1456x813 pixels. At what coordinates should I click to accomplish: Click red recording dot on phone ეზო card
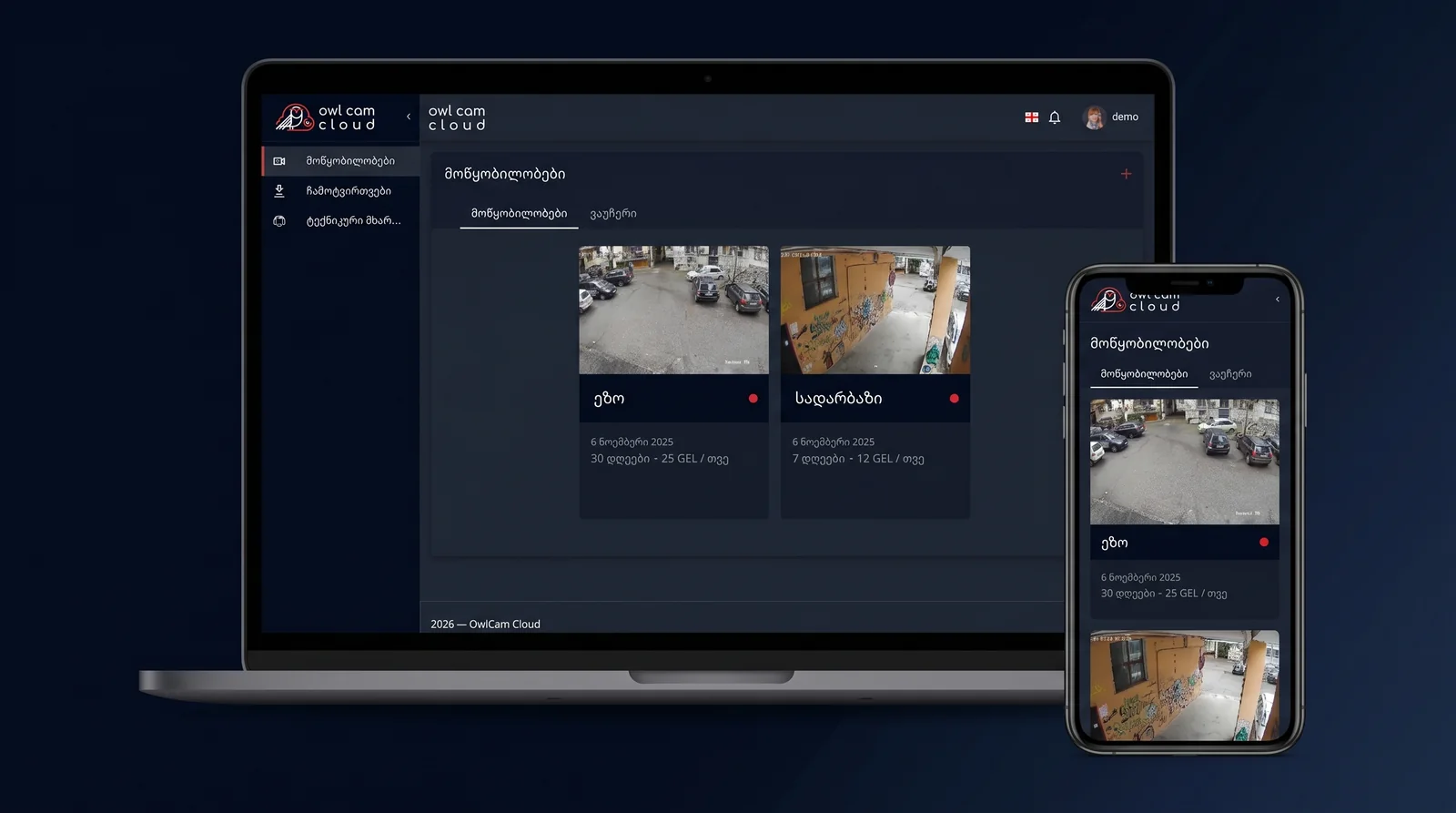click(x=1264, y=543)
